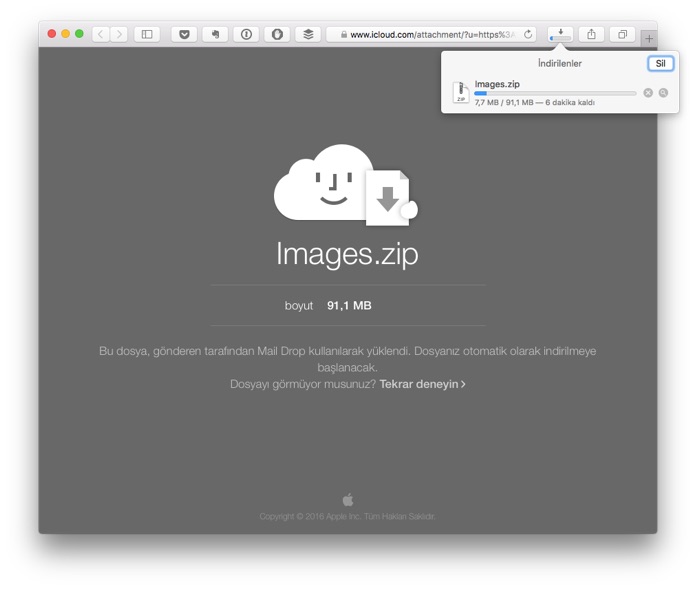Image resolution: width=700 pixels, height=589 pixels.
Task: Toggle the downloads popover button
Action: click(561, 34)
